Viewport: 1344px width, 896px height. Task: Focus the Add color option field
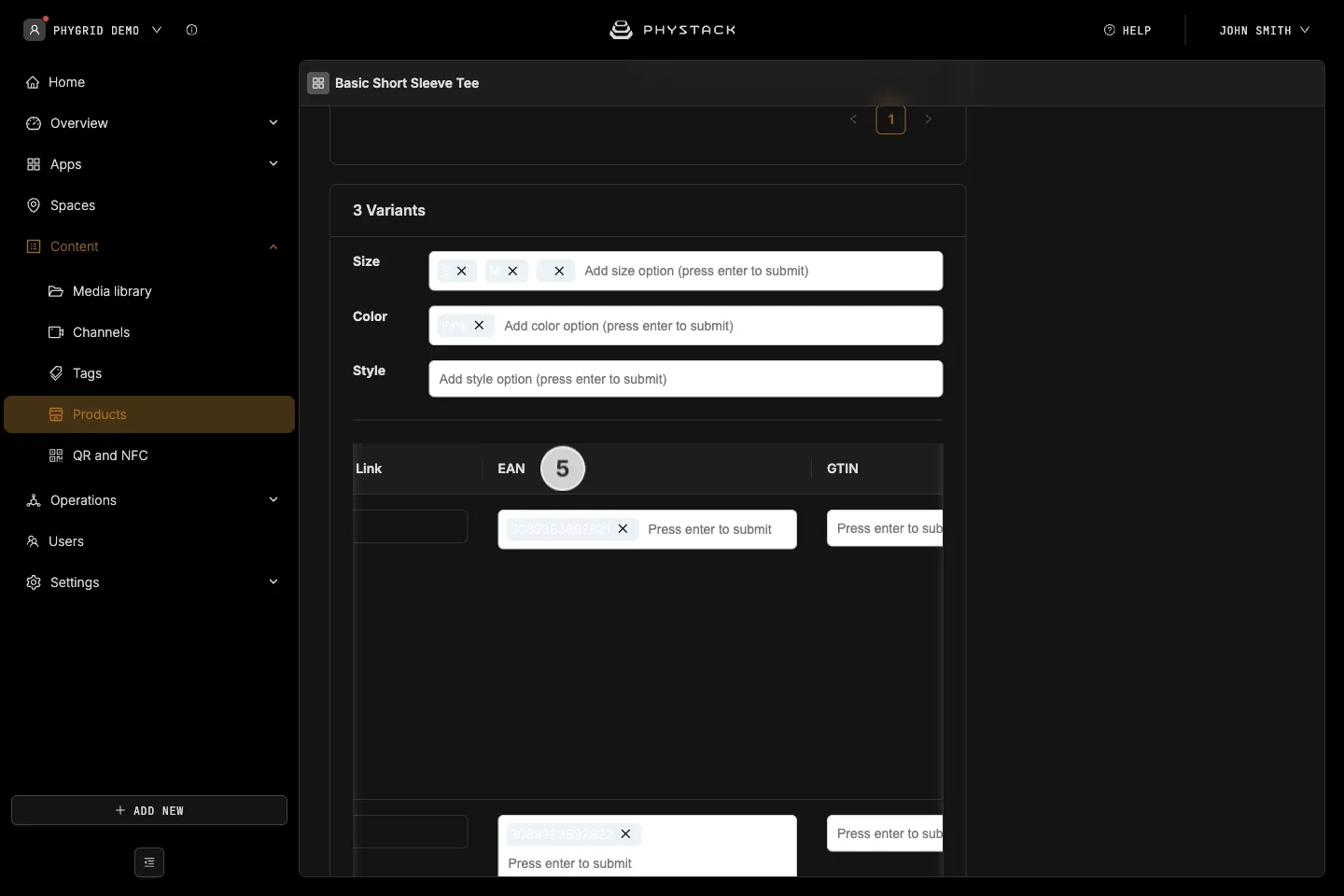click(x=719, y=326)
